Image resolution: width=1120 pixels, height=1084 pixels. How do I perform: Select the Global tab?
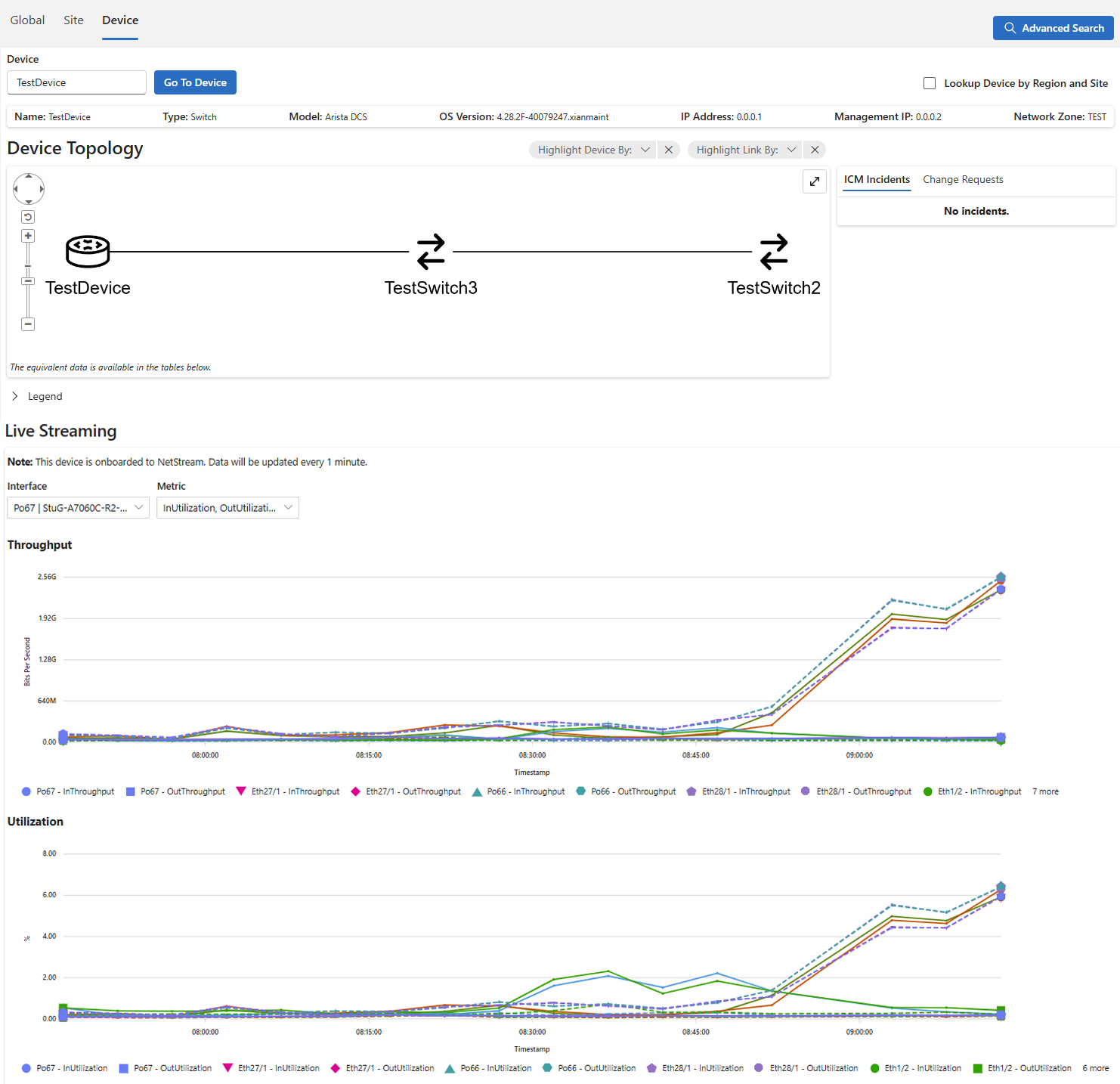(27, 20)
